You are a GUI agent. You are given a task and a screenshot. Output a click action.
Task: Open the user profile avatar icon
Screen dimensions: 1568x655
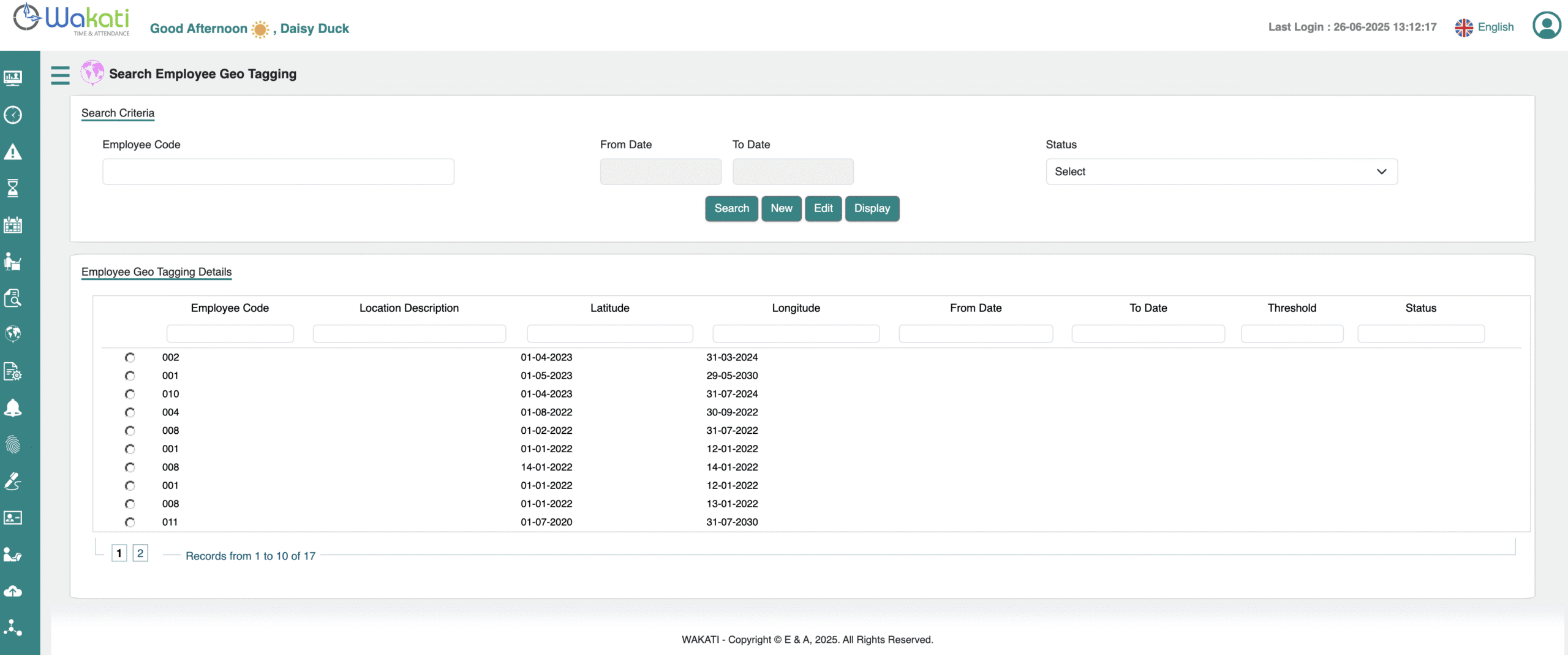pyautogui.click(x=1546, y=26)
